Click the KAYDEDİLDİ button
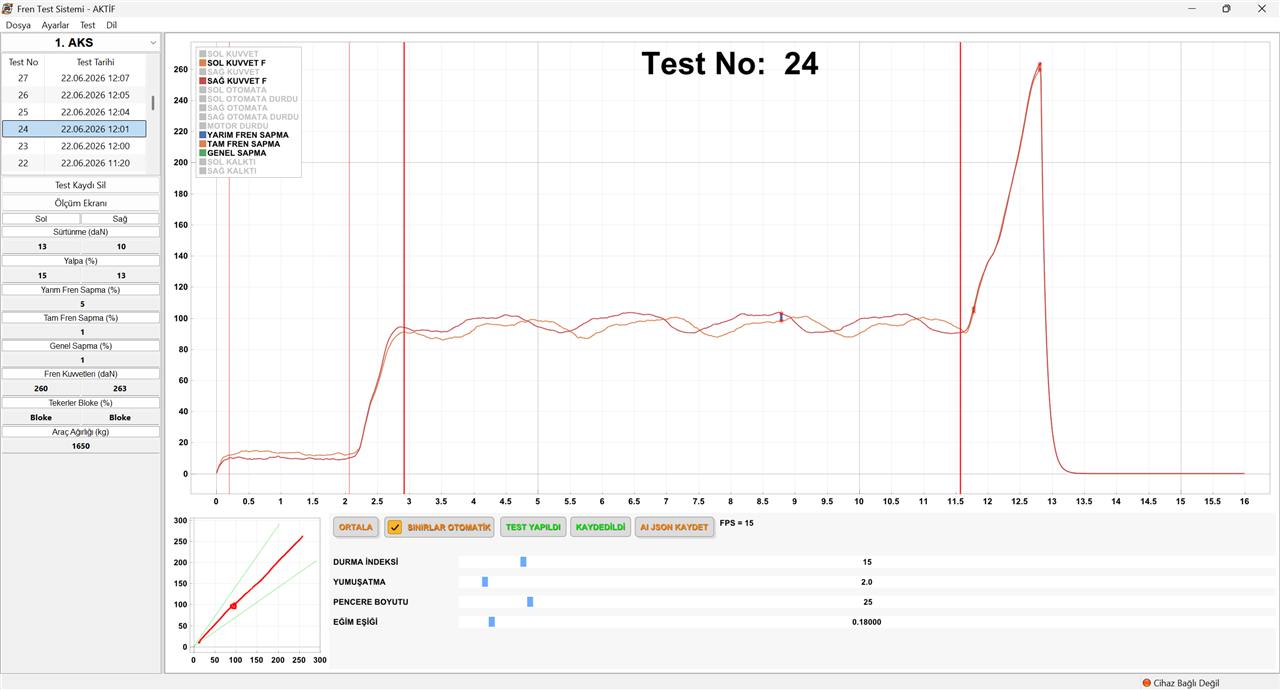The width and height of the screenshot is (1280, 690). click(x=600, y=527)
